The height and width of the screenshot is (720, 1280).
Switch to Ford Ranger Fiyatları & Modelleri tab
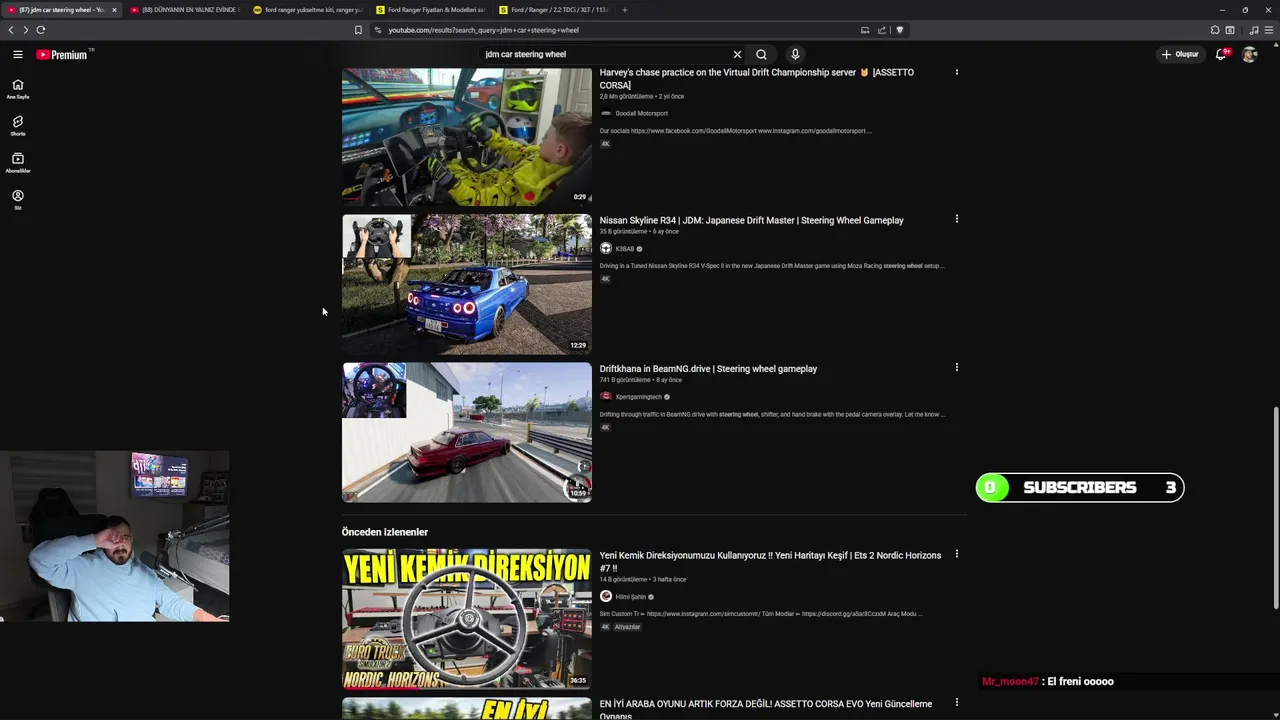430,10
